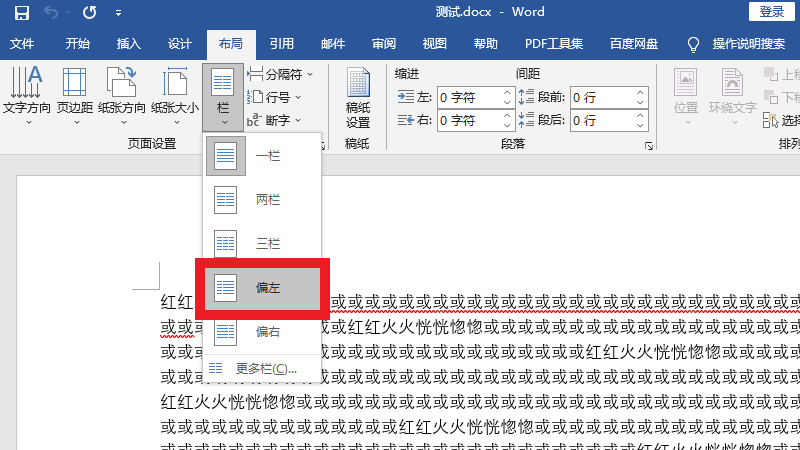Select the 一栏 one column option
The image size is (800, 450).
pyautogui.click(x=262, y=156)
